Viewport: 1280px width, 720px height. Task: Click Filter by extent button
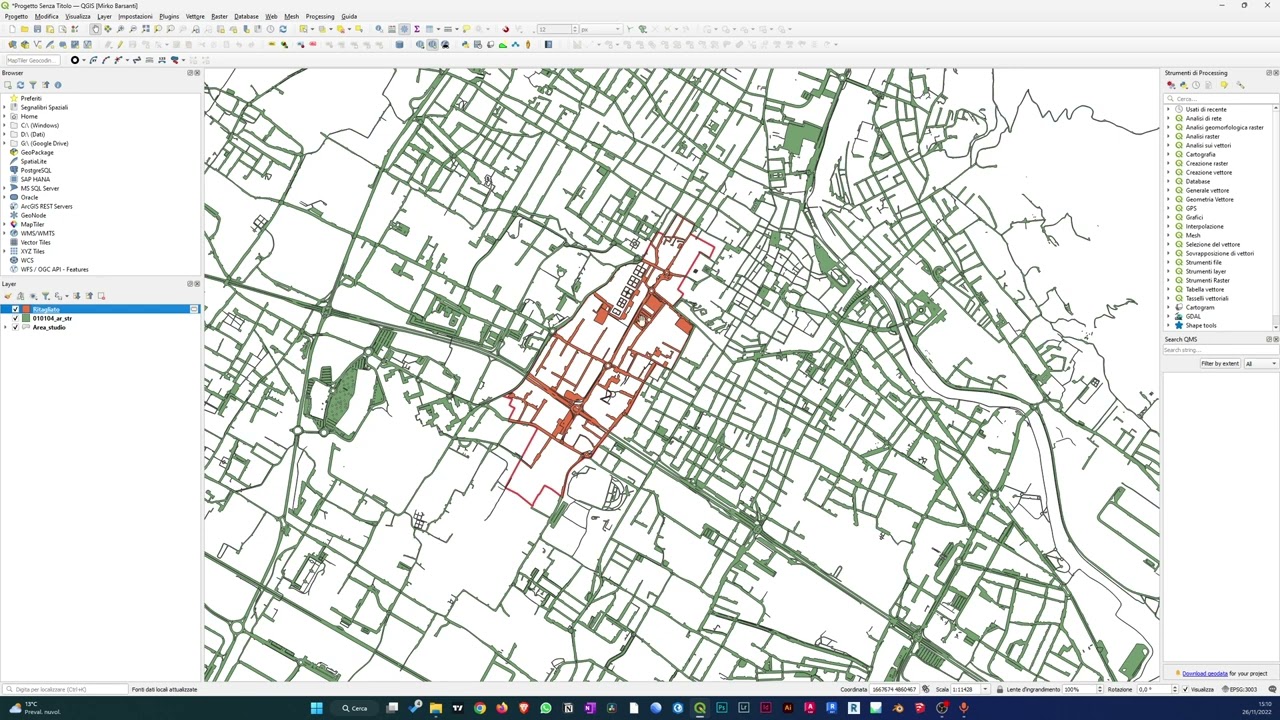coord(1219,364)
